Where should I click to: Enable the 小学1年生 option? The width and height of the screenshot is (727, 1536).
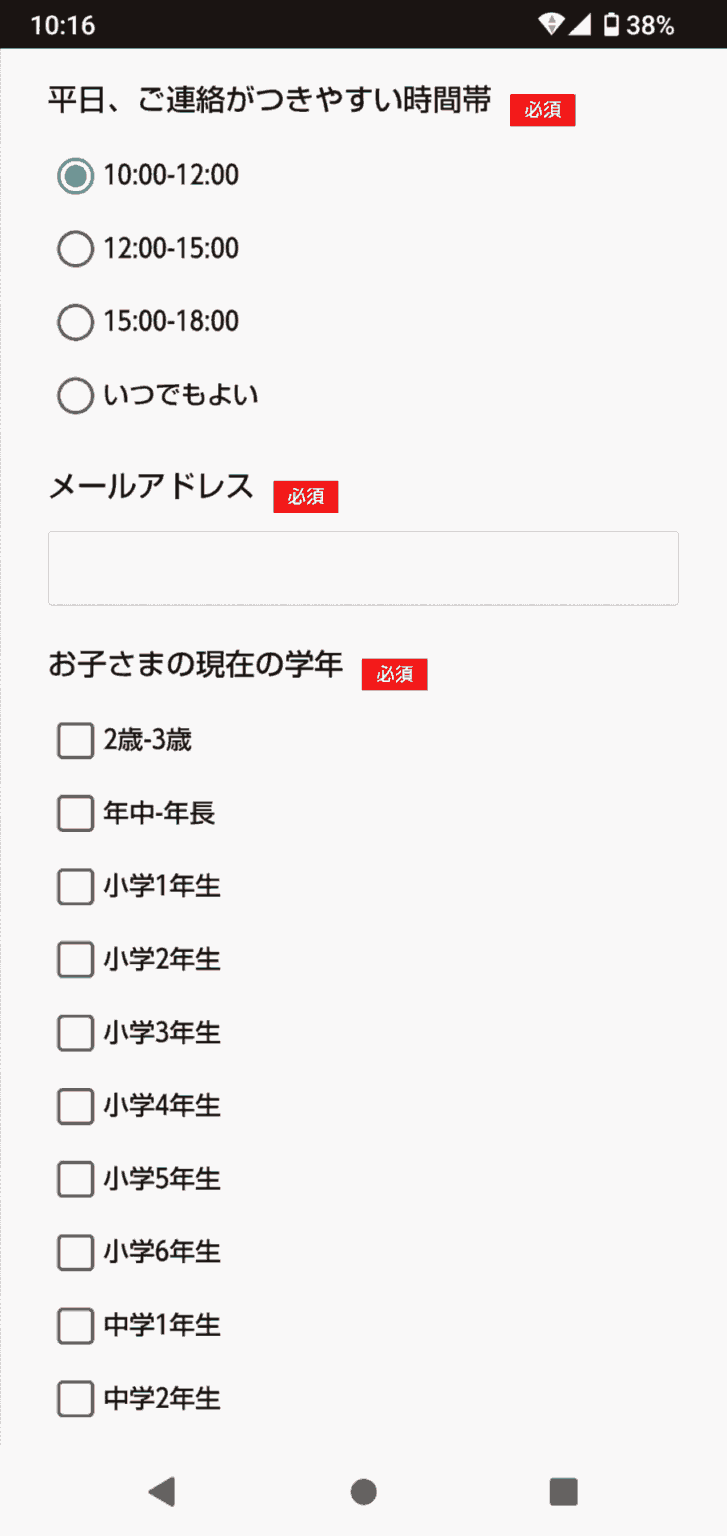click(x=75, y=886)
